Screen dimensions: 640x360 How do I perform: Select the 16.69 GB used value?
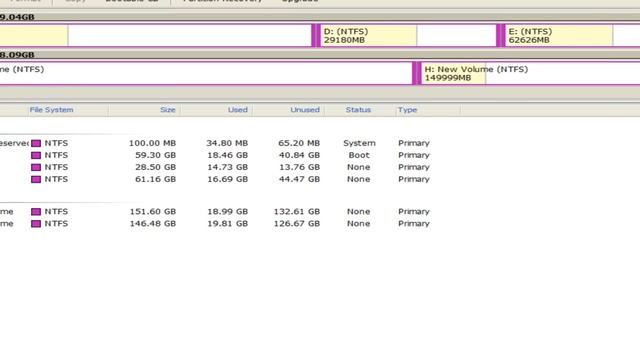coord(227,179)
